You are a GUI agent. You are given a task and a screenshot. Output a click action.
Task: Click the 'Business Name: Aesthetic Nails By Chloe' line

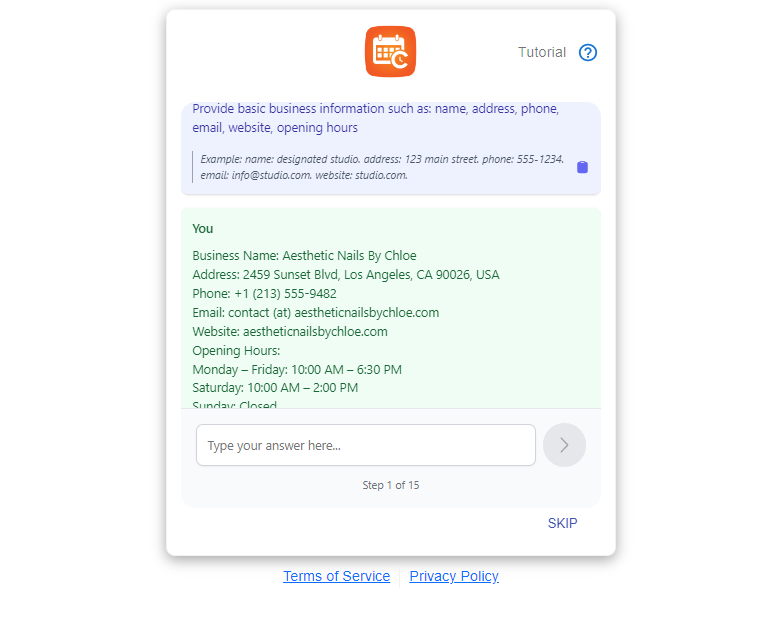304,256
